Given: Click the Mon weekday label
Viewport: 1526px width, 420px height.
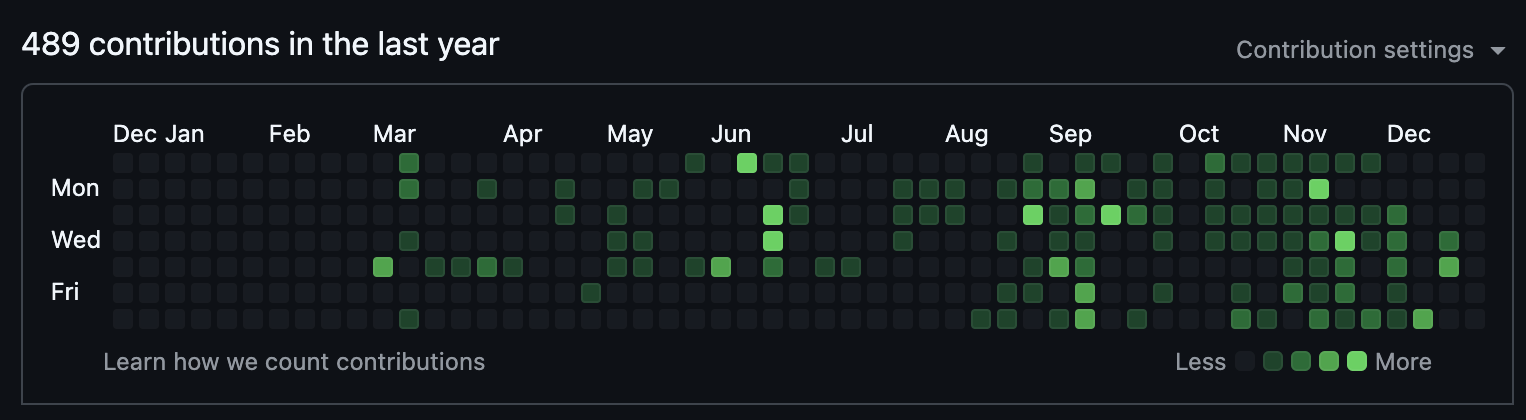Looking at the screenshot, I should 75,188.
